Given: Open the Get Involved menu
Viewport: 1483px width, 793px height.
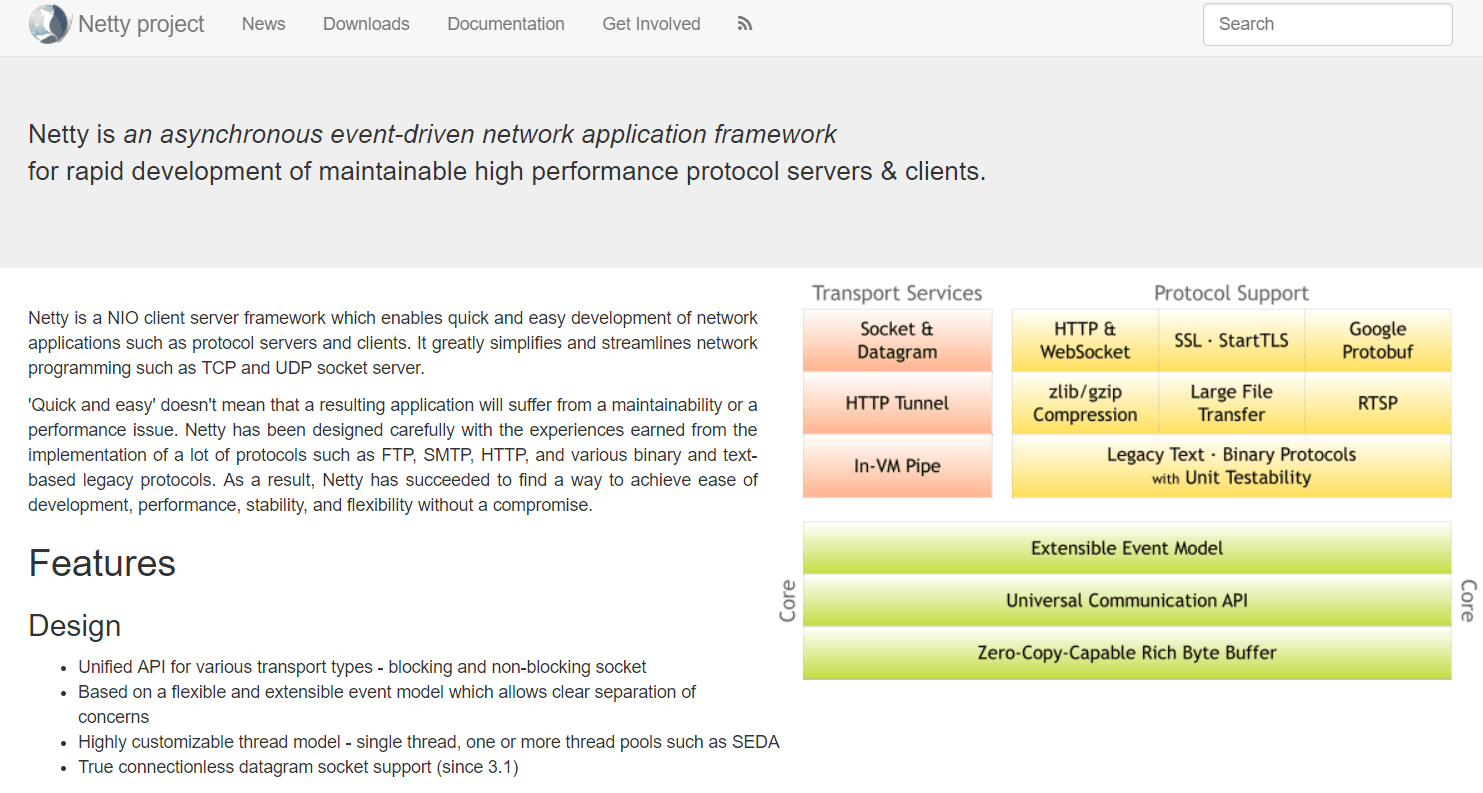Looking at the screenshot, I should [x=651, y=24].
